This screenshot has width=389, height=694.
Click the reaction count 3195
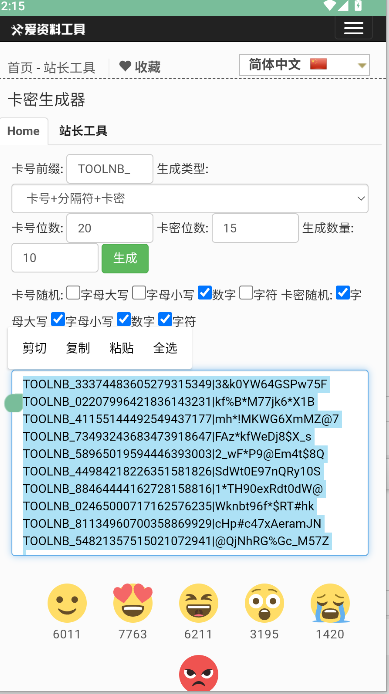[x=264, y=634]
